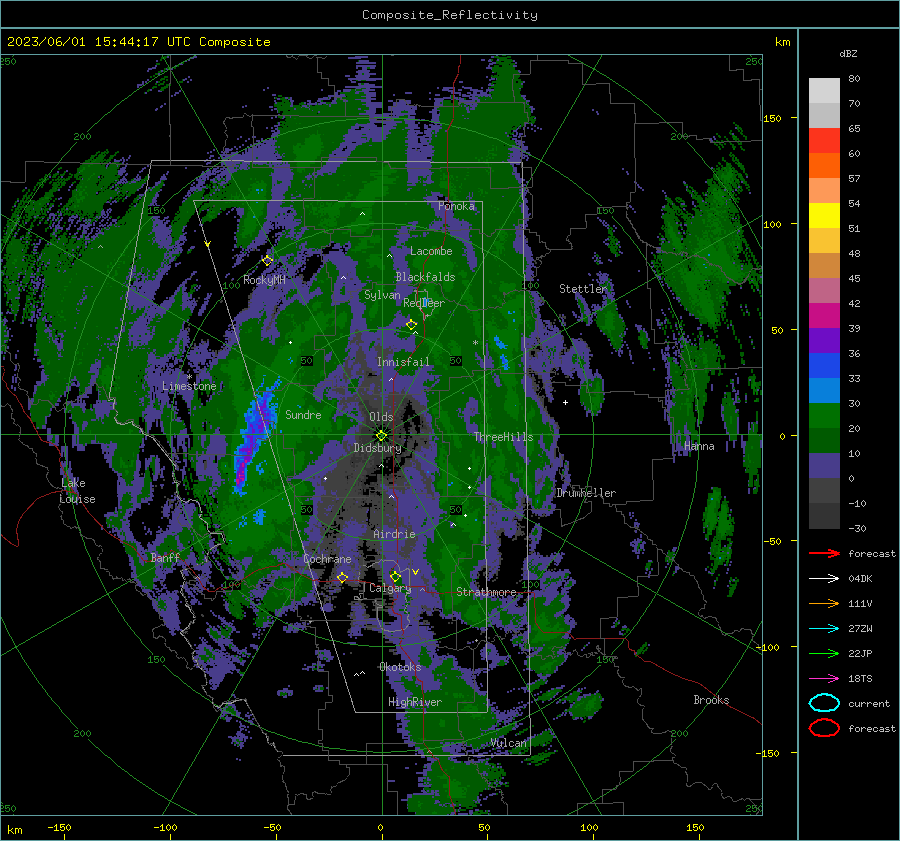Click the blue-magenta storm cell west of Sundre
The height and width of the screenshot is (841, 900).
(255, 433)
